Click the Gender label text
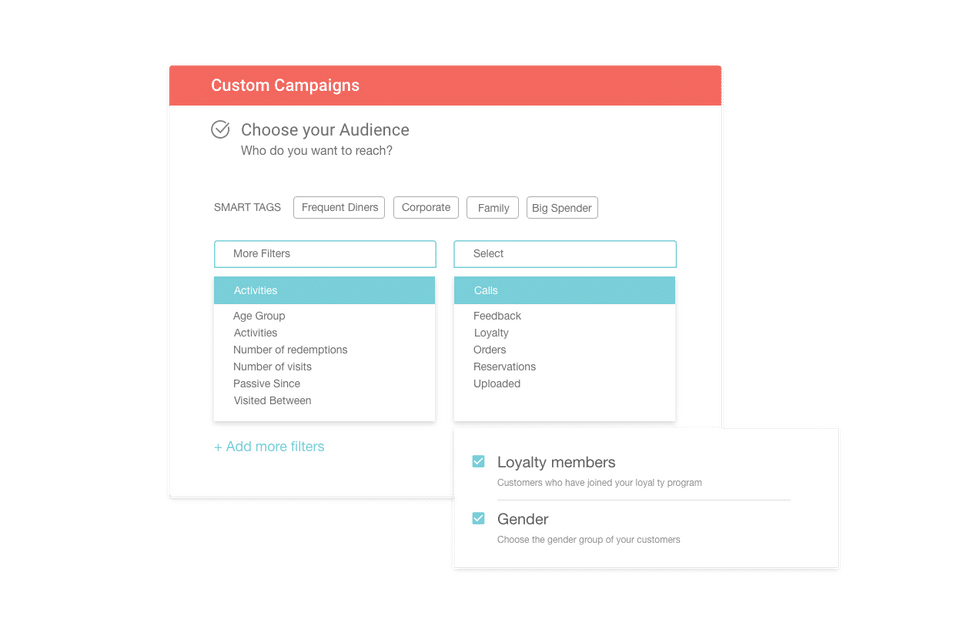This screenshot has width=960, height=636. tap(523, 519)
